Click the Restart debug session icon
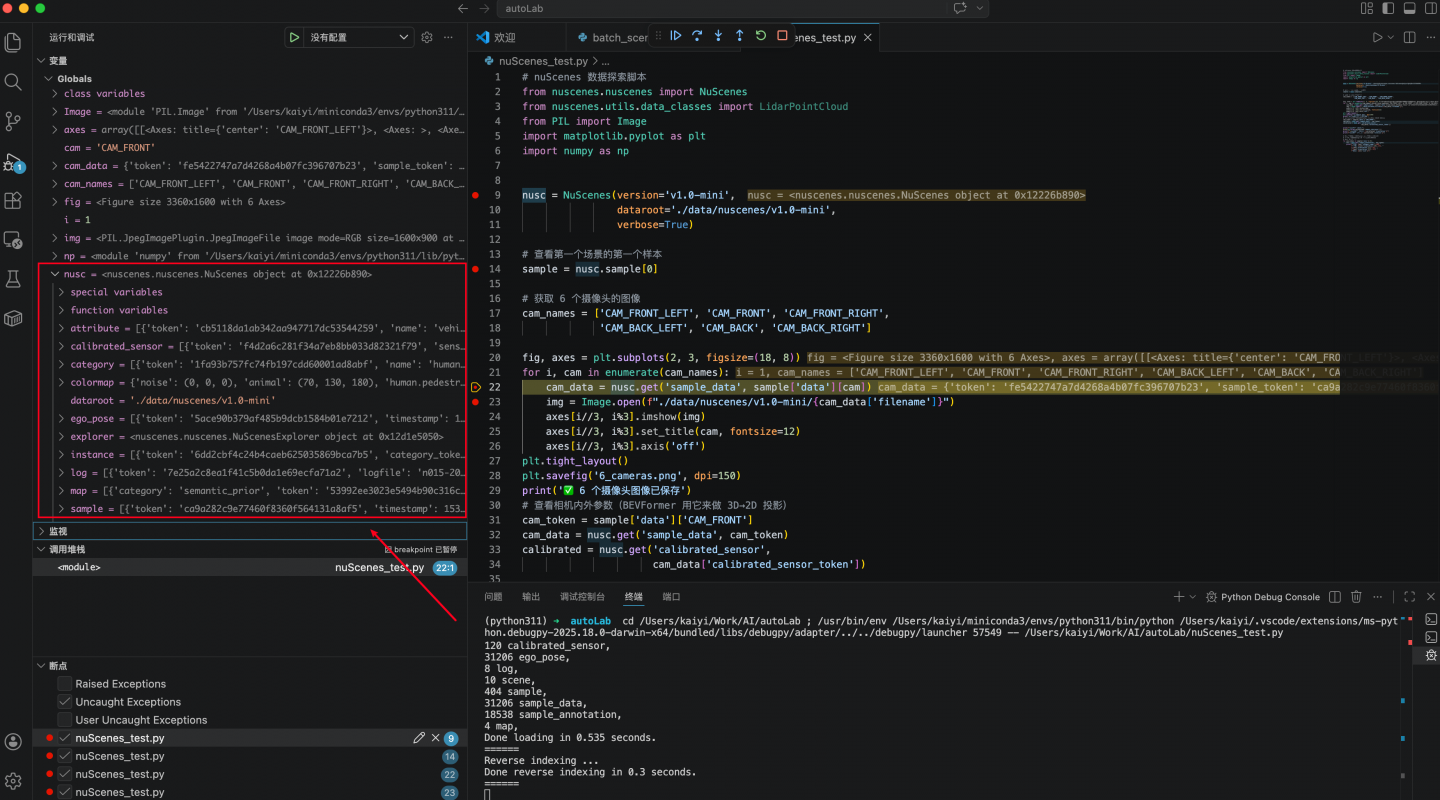Screen dimensions: 1440x800 761,36
